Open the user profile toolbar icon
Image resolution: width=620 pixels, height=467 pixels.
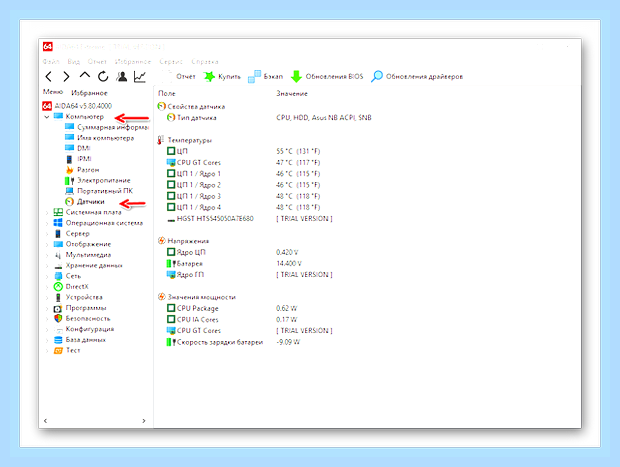(122, 76)
